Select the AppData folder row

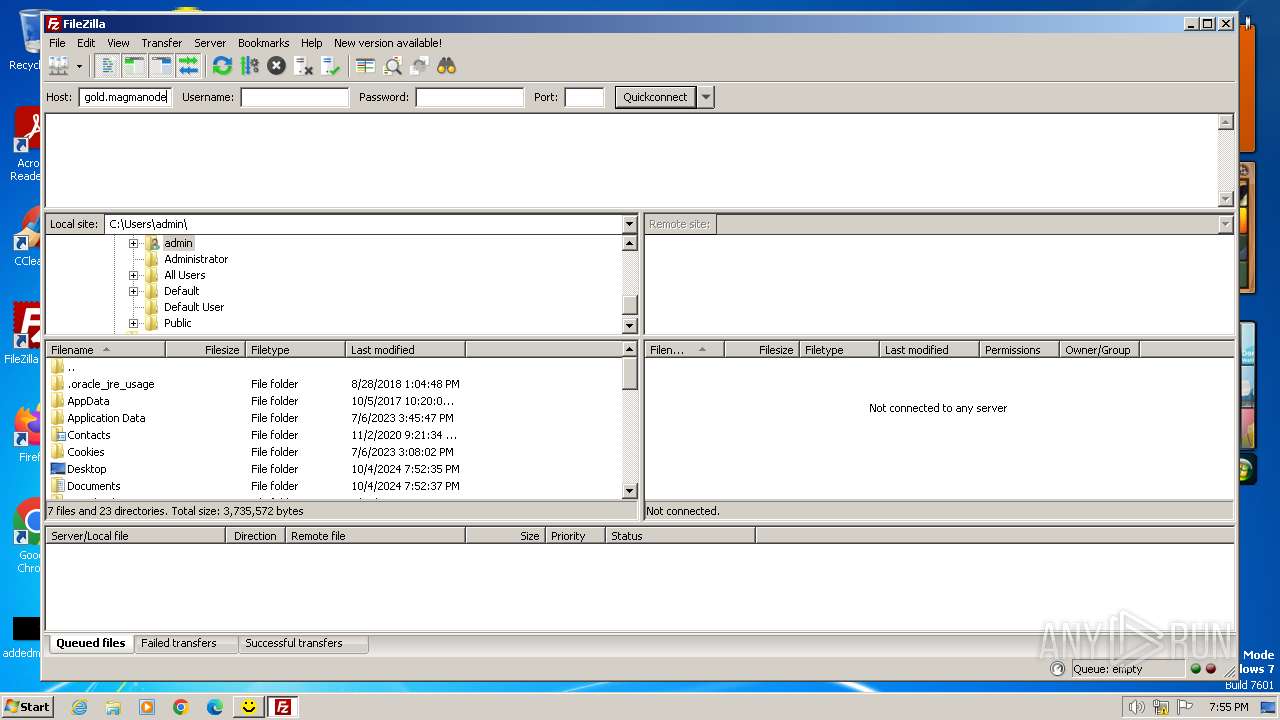[x=333, y=401]
